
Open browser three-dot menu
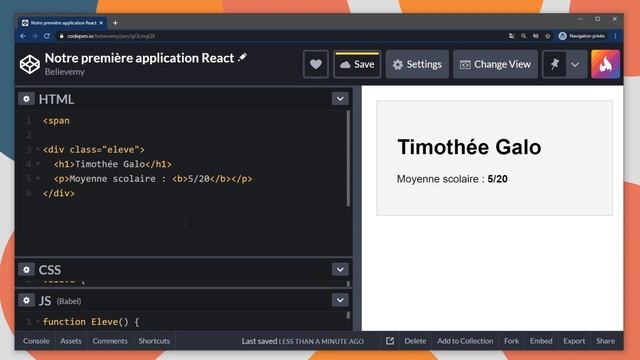point(615,36)
